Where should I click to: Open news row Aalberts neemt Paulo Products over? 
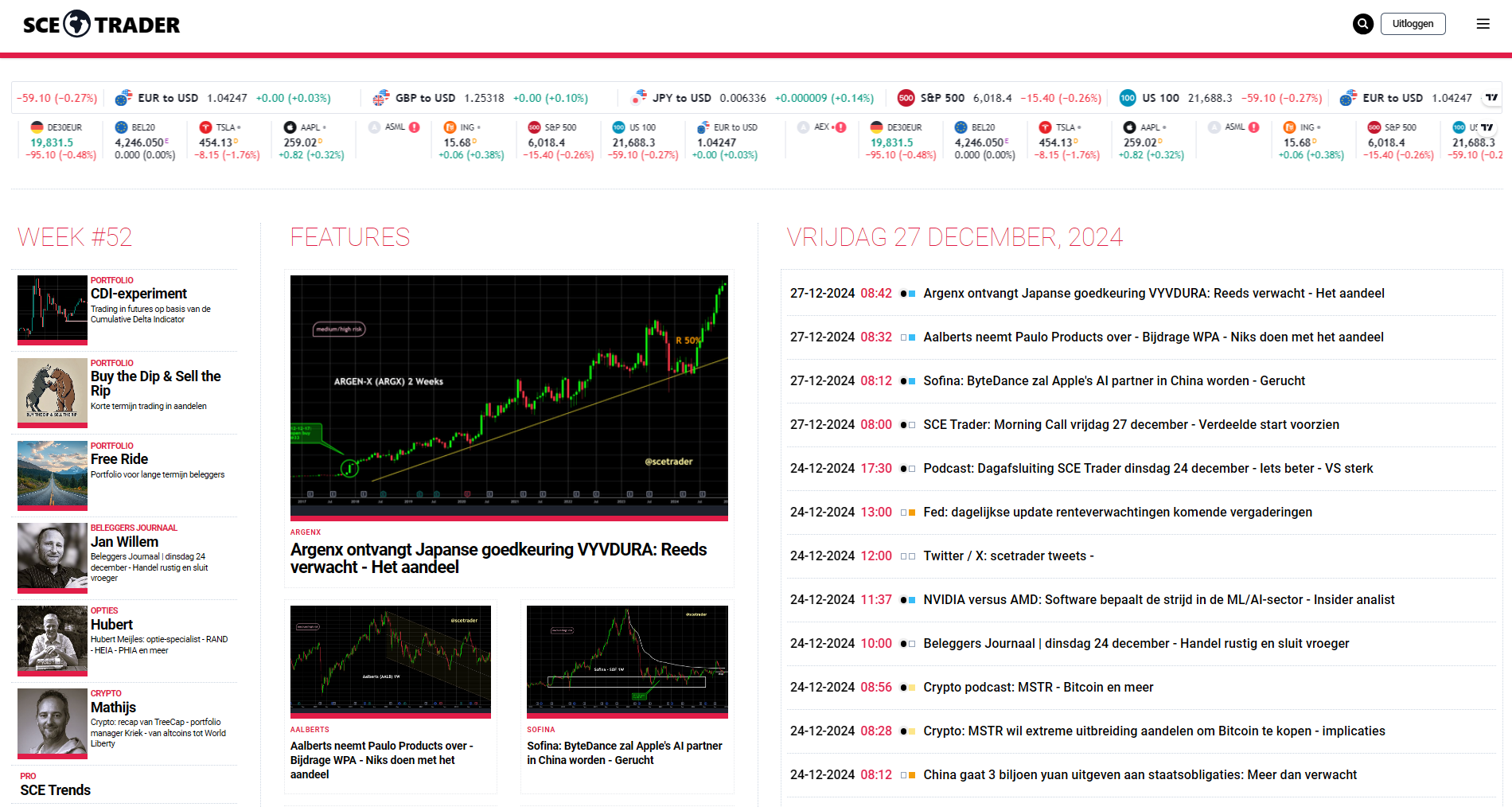click(1153, 337)
